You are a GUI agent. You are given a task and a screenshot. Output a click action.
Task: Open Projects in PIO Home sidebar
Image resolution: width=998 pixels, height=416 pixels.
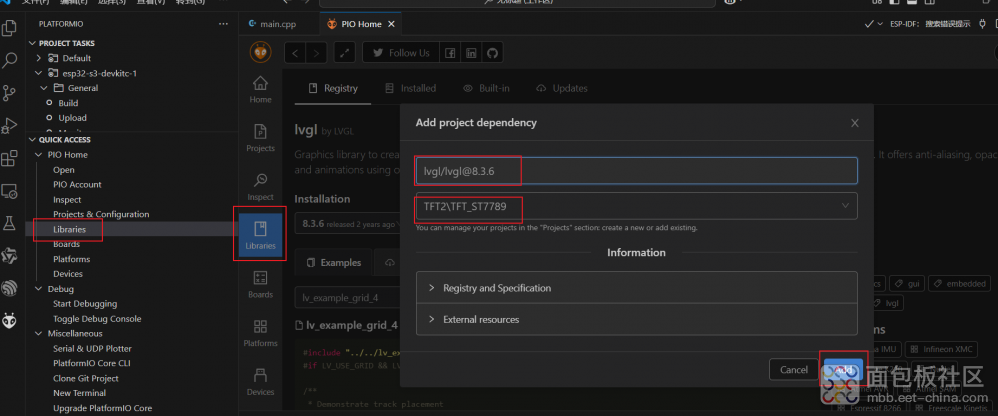coord(260,137)
